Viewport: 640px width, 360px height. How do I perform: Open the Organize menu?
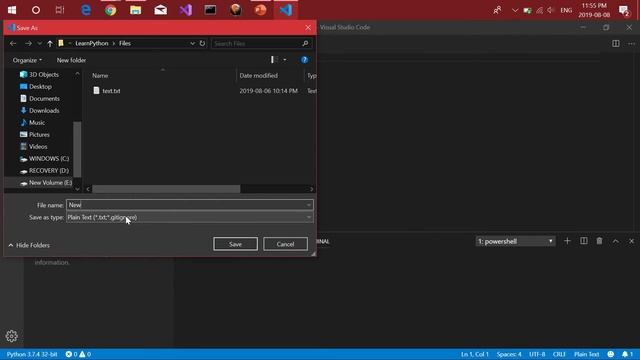(27, 60)
